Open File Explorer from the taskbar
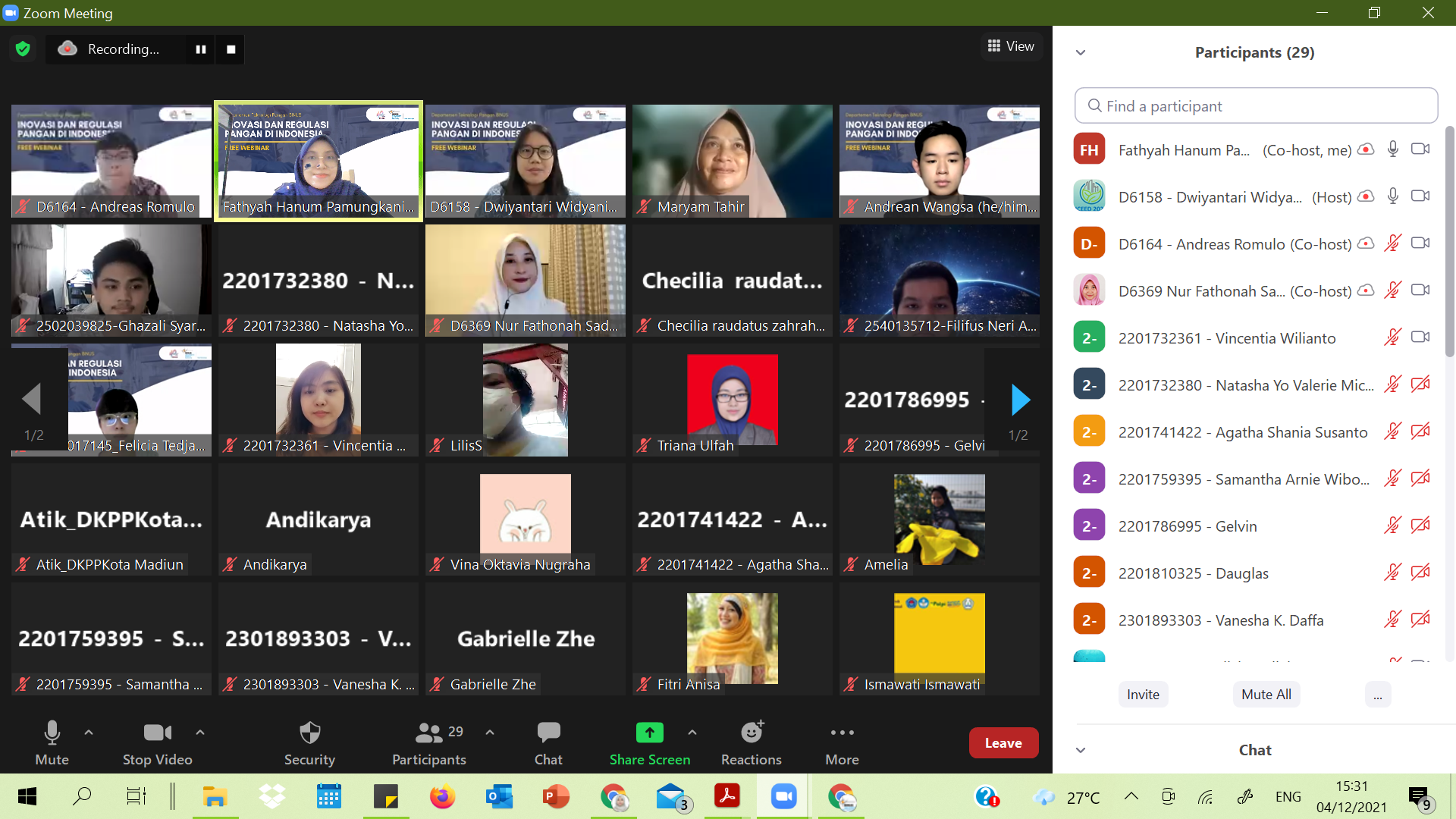Viewport: 1456px width, 819px height. coord(215,797)
